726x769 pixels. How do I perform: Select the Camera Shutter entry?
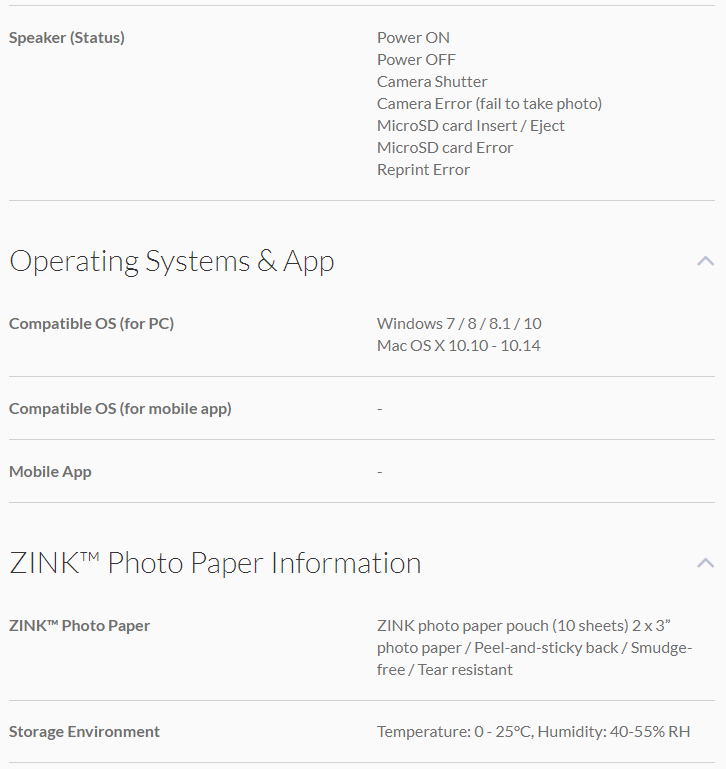point(432,82)
